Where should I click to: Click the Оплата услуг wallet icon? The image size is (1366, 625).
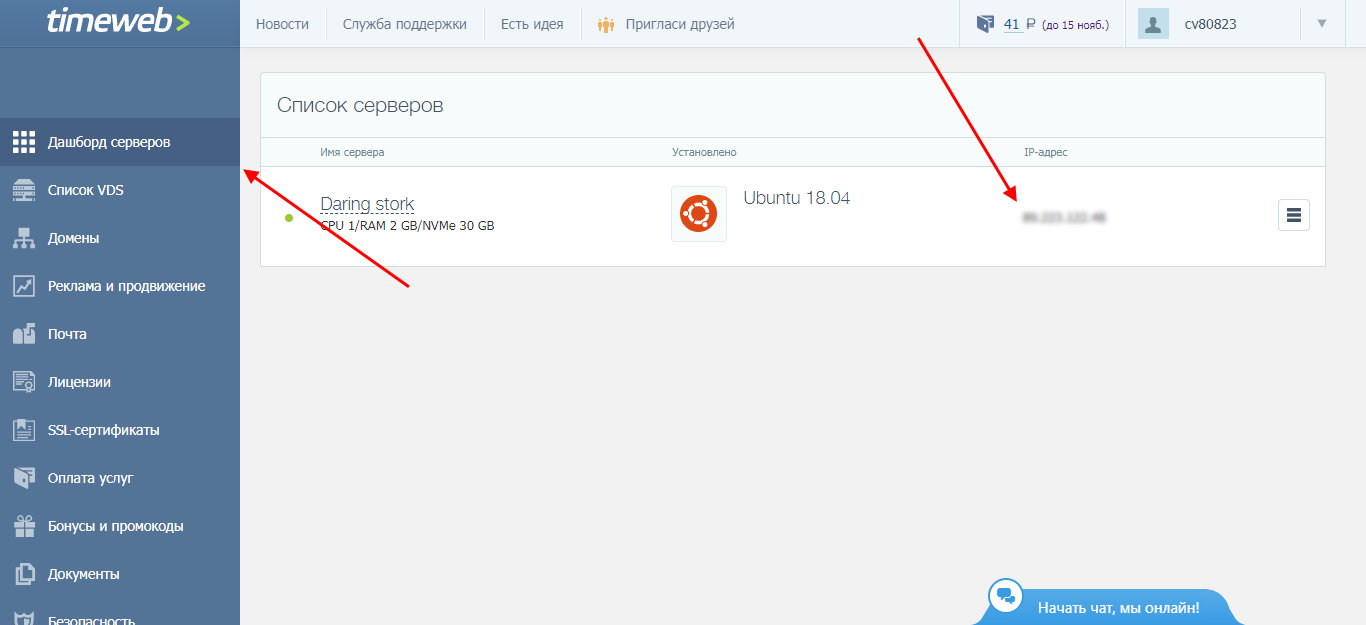pyautogui.click(x=24, y=478)
